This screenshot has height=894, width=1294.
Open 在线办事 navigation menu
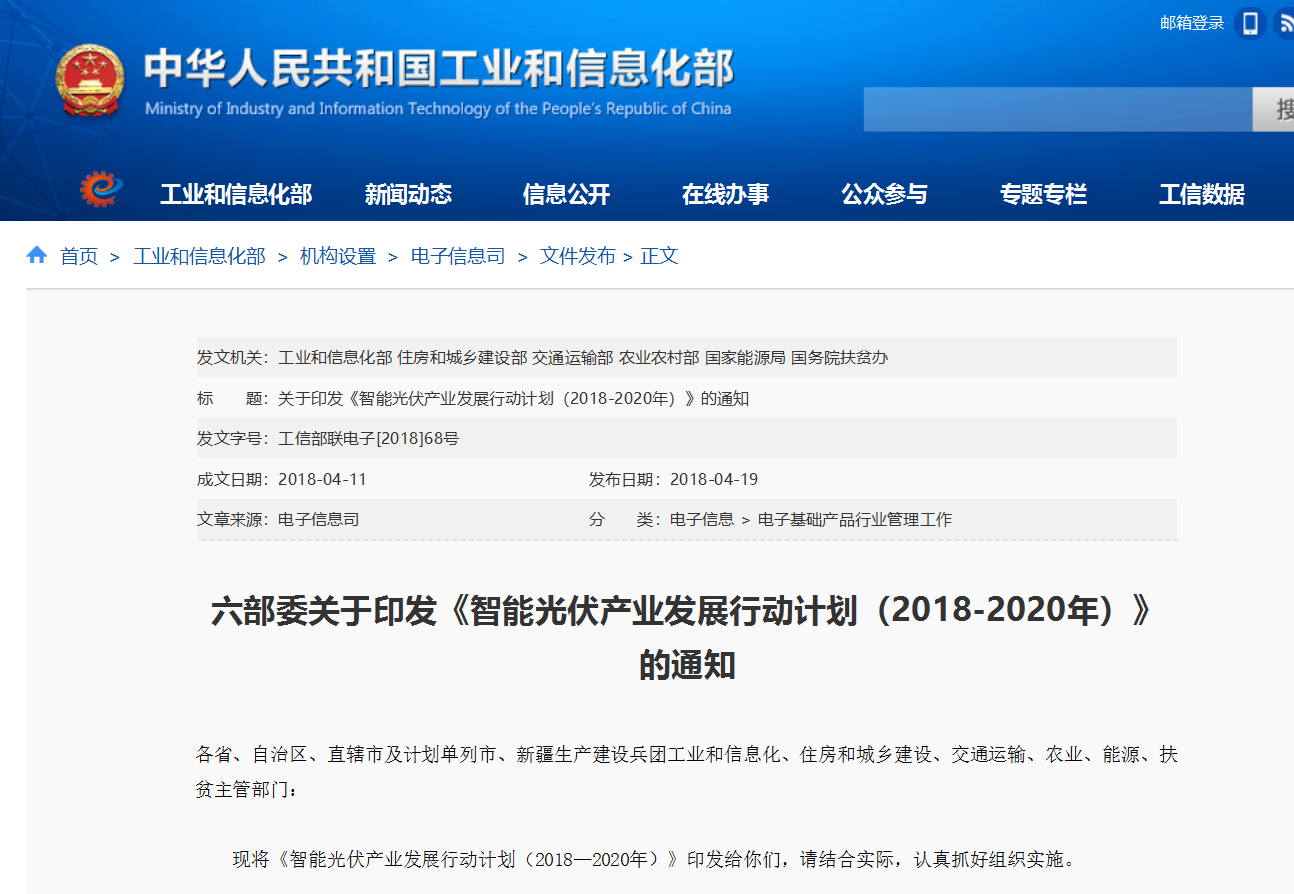point(725,195)
